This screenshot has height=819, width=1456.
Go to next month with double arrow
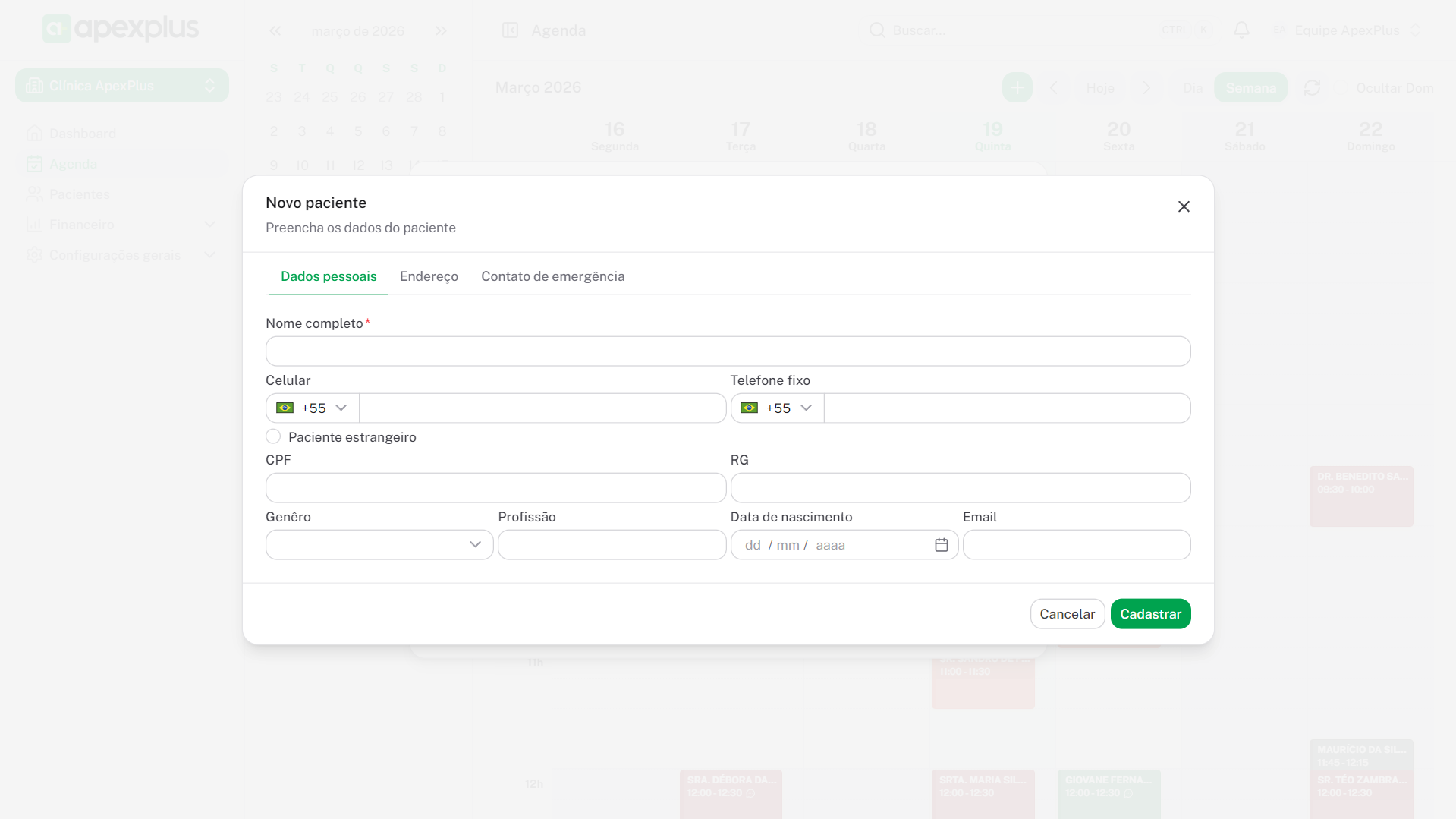pos(441,31)
